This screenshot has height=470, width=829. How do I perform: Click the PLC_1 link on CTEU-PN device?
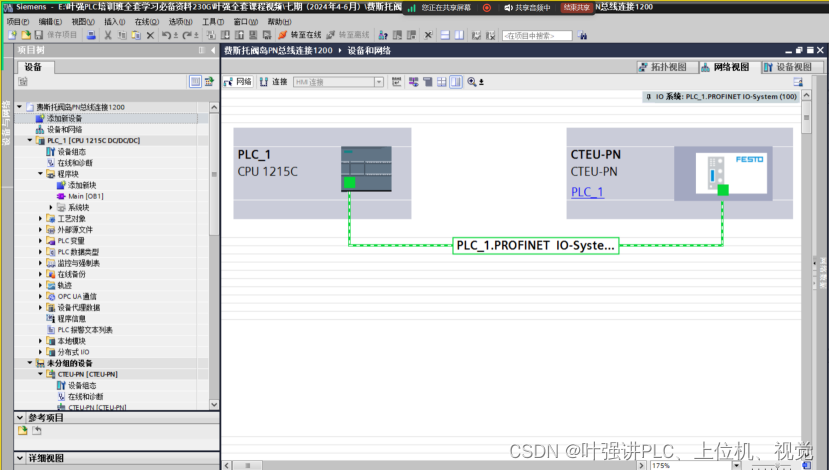pyautogui.click(x=587, y=192)
